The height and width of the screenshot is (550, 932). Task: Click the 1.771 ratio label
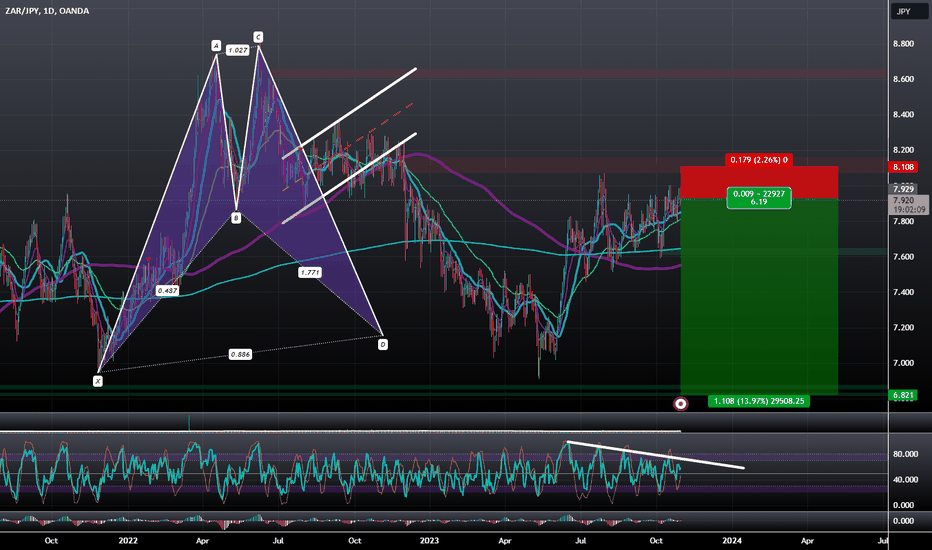[x=310, y=272]
